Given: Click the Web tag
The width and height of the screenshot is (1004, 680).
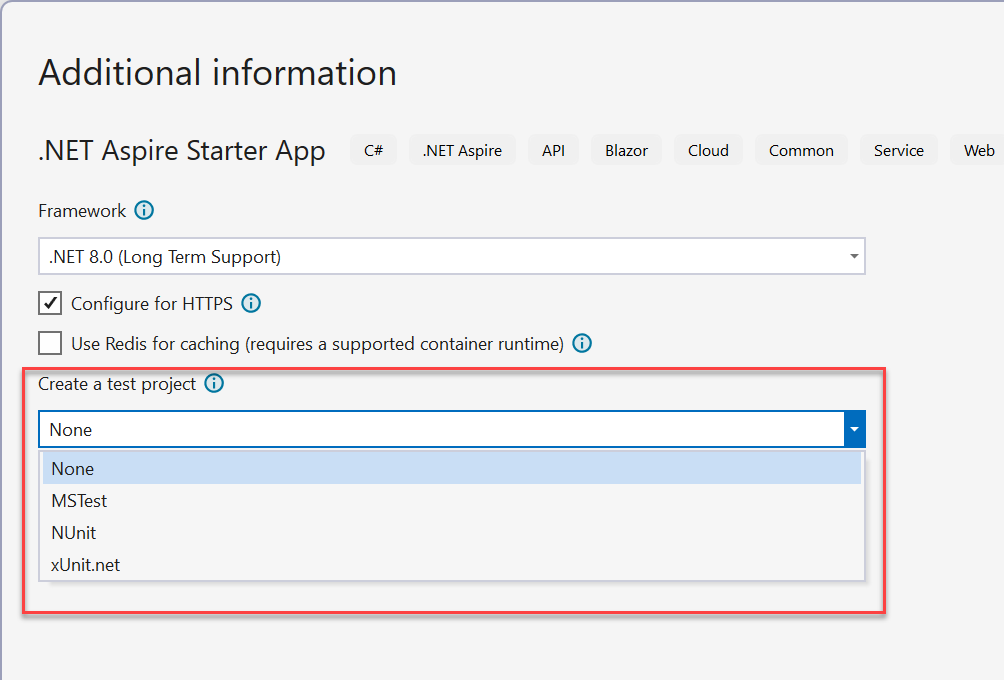Looking at the screenshot, I should point(978,150).
